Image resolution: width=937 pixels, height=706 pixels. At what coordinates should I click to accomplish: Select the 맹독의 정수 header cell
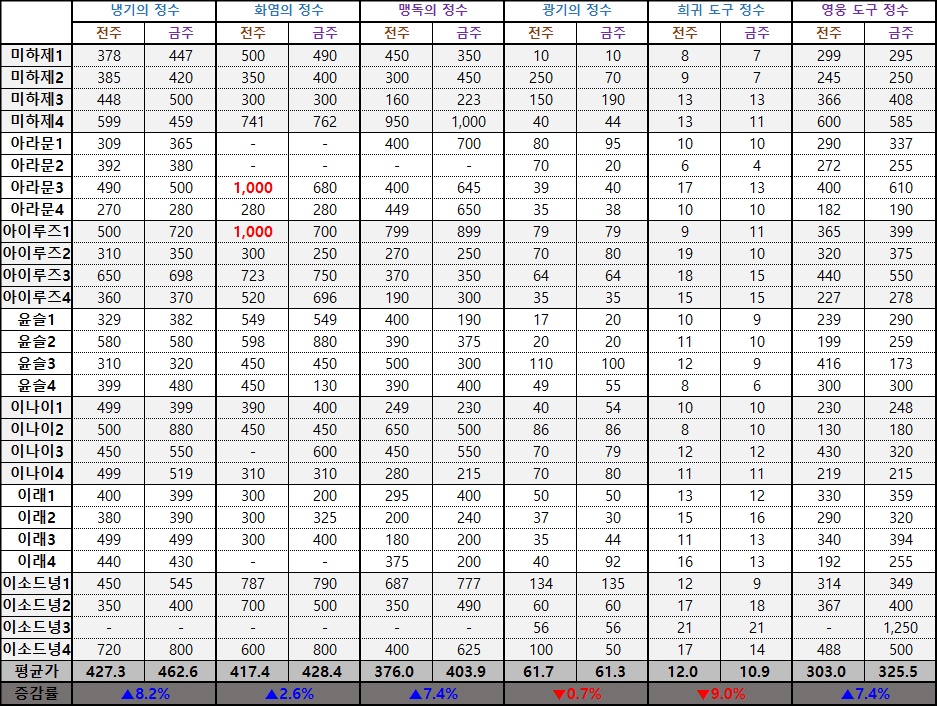(x=432, y=11)
